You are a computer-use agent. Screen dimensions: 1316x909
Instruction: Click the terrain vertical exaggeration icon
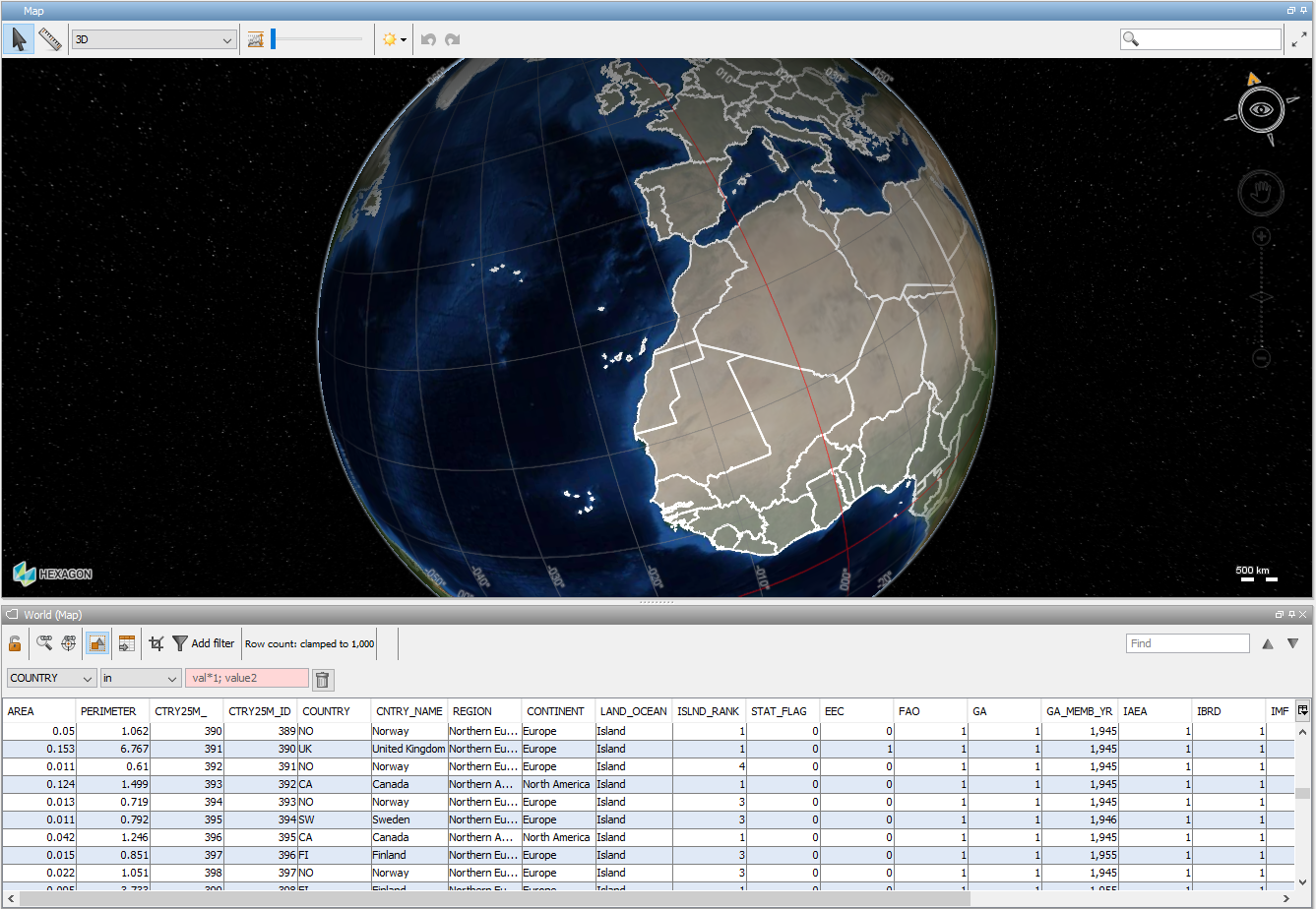pos(256,39)
